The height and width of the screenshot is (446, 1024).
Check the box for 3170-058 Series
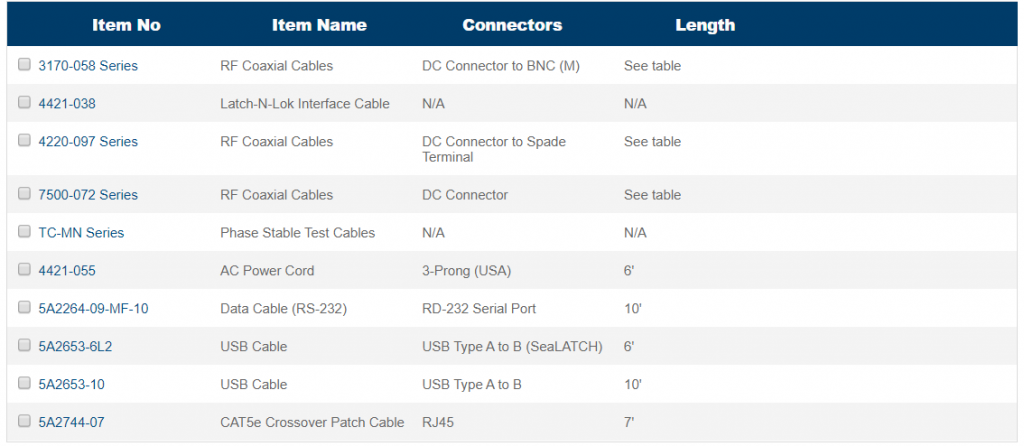[x=24, y=65]
